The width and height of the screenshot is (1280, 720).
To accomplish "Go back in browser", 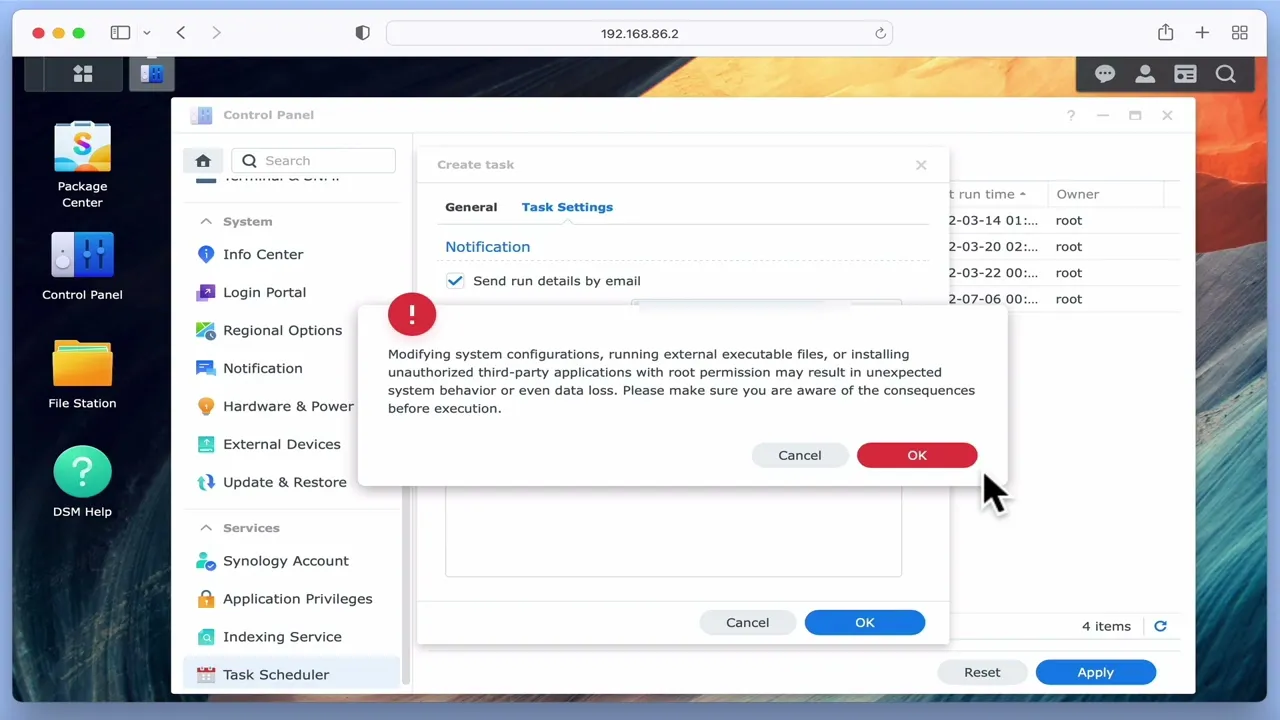I will (181, 33).
